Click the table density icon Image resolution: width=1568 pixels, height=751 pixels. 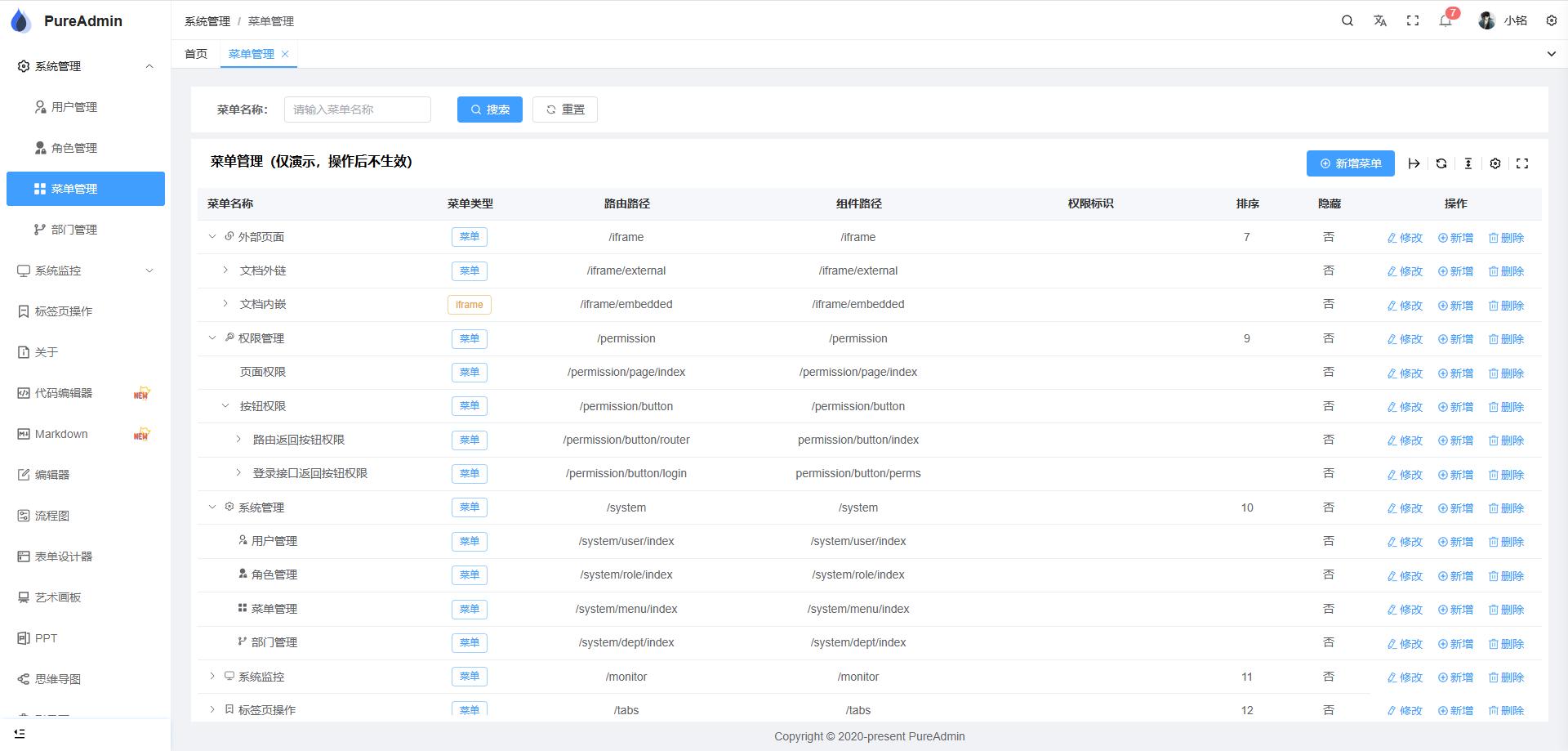point(1468,163)
